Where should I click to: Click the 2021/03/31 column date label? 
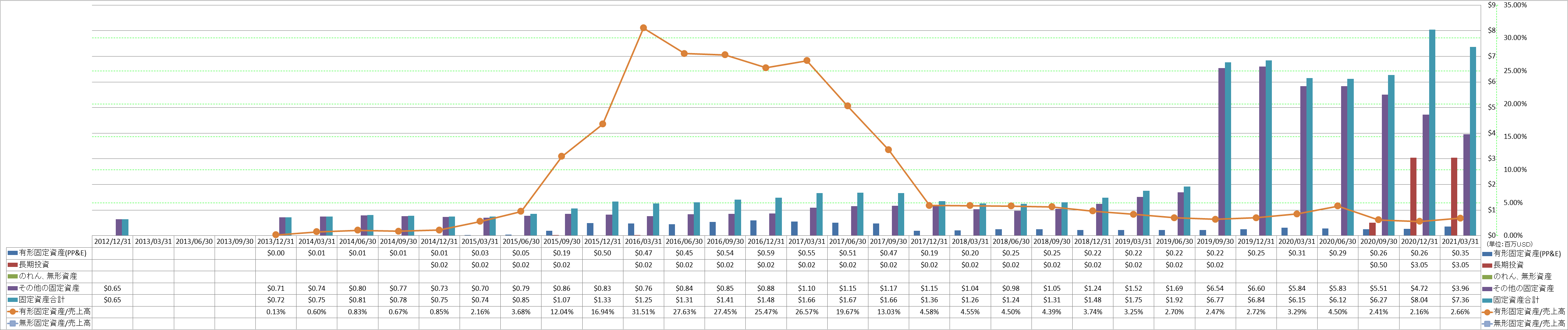(1460, 242)
